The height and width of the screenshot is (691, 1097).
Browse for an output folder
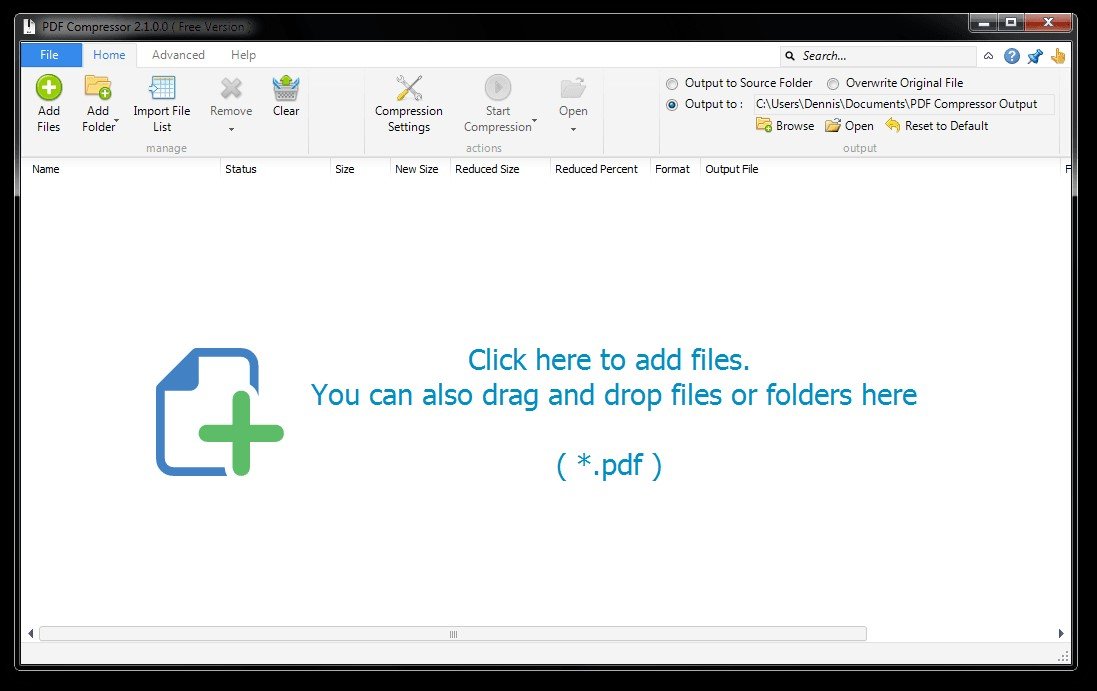pos(785,126)
